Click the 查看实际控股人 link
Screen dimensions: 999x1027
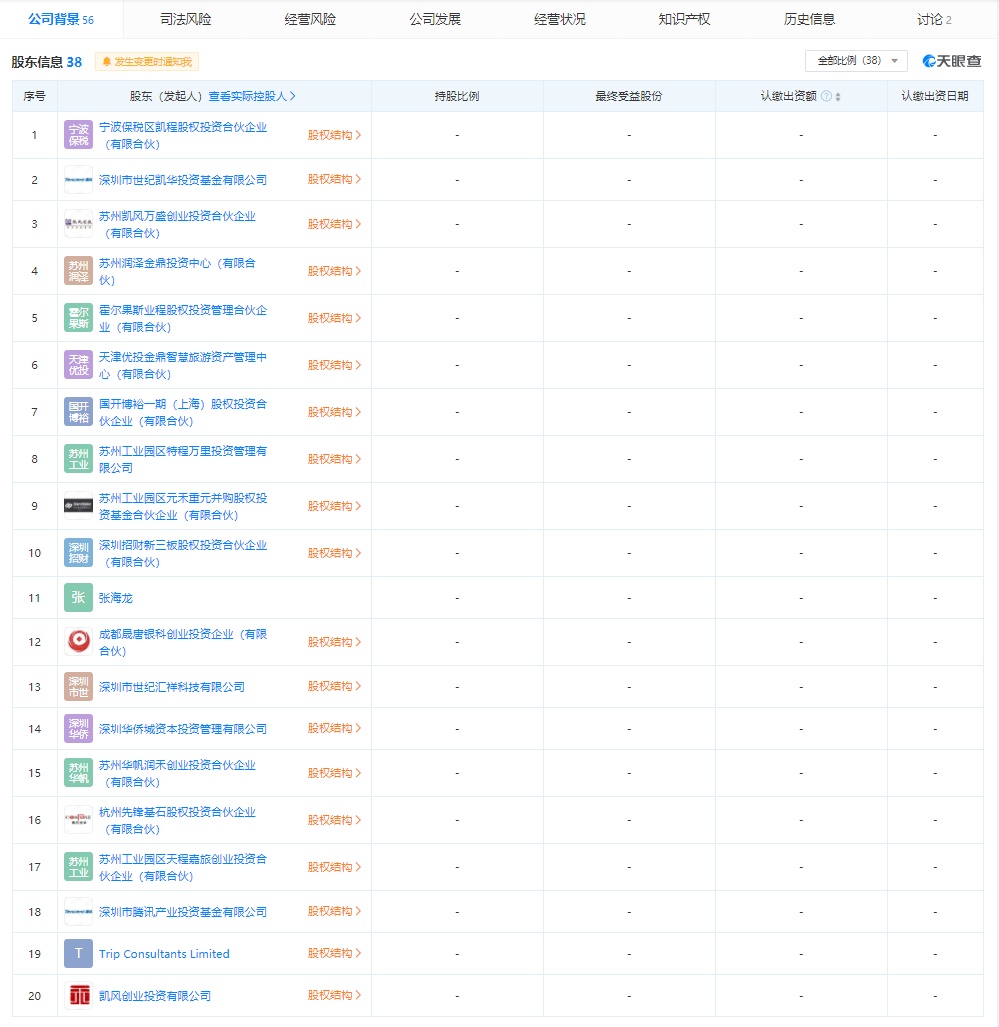click(x=252, y=97)
